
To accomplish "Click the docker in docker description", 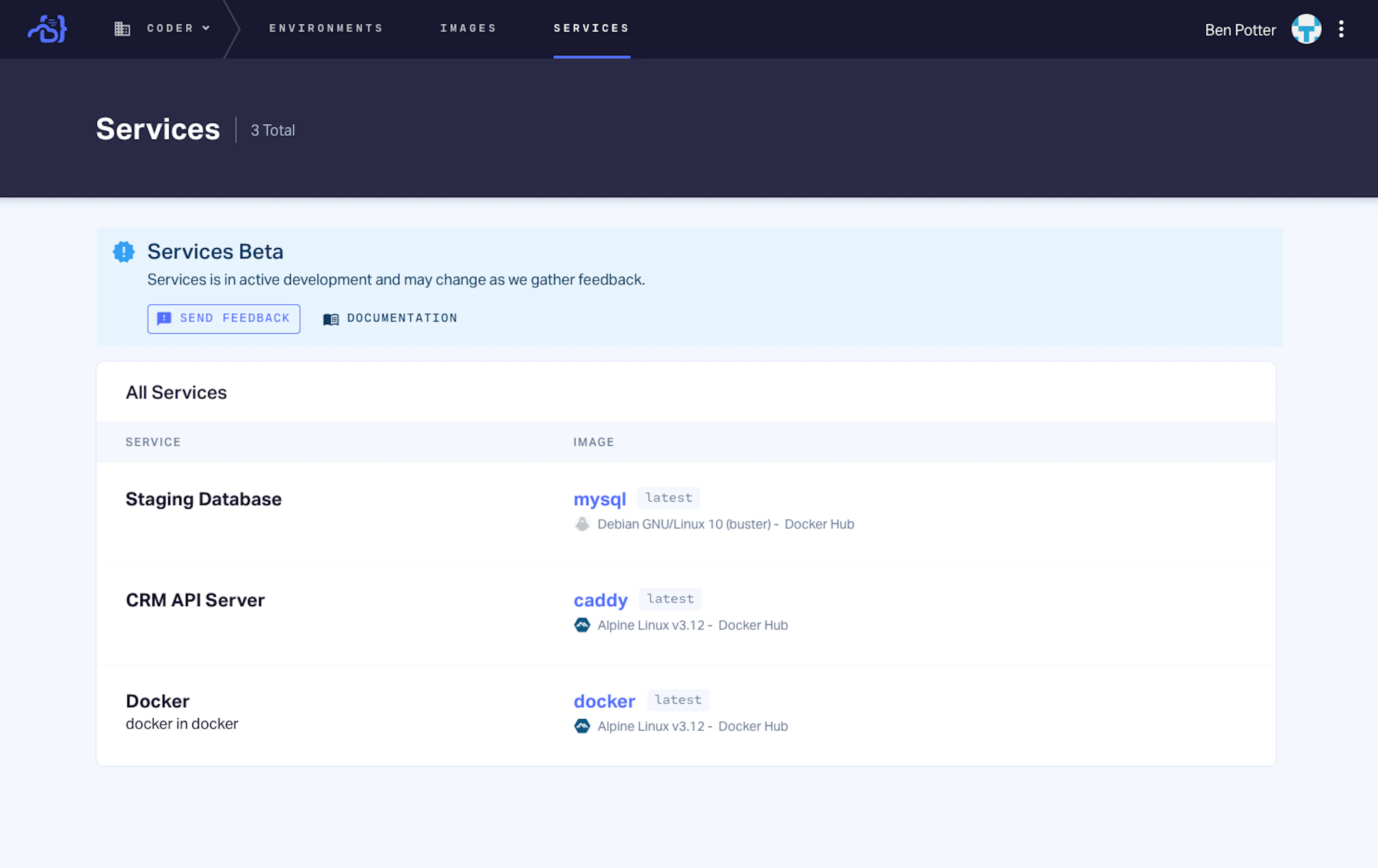I will (182, 724).
